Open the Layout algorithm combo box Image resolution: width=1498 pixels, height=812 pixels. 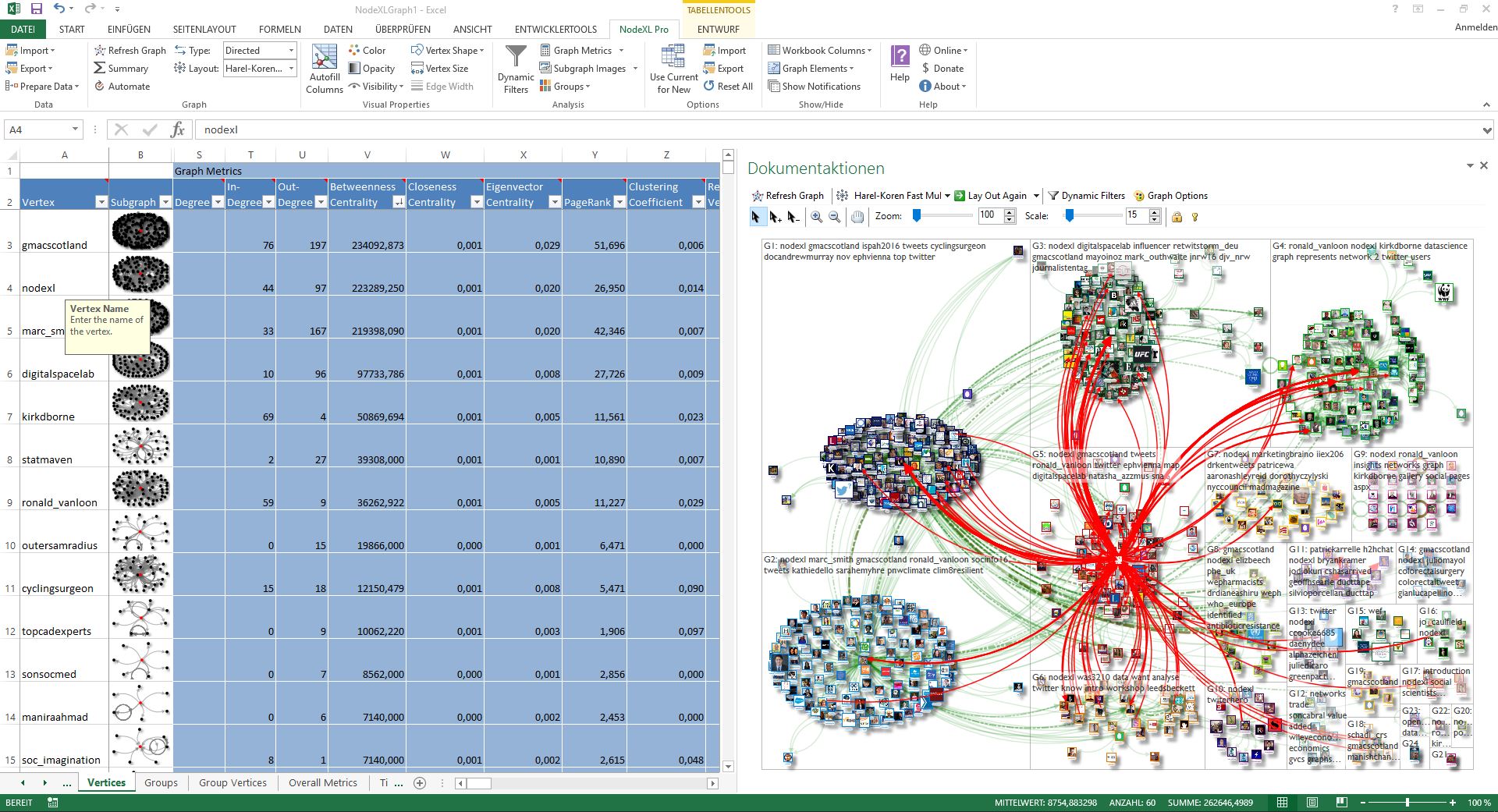pyautogui.click(x=291, y=69)
